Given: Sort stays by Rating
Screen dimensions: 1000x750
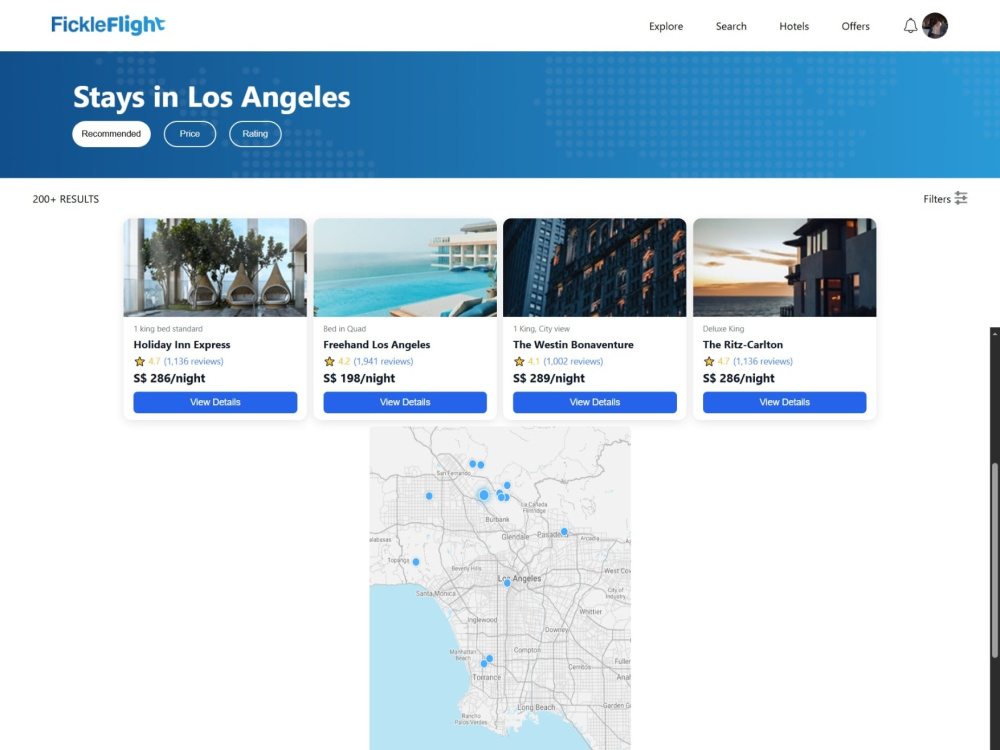Looking at the screenshot, I should click(255, 134).
